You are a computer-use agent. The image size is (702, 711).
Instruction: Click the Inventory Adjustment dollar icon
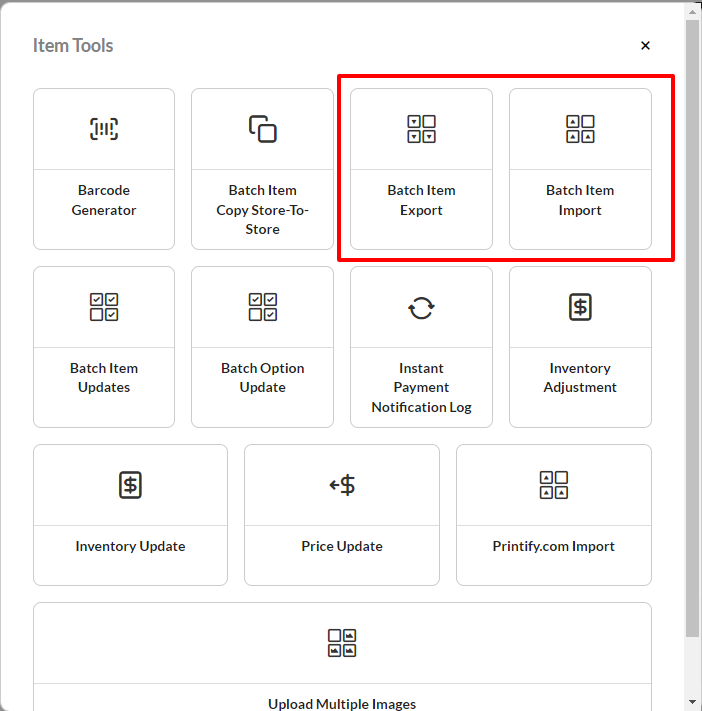coord(580,307)
